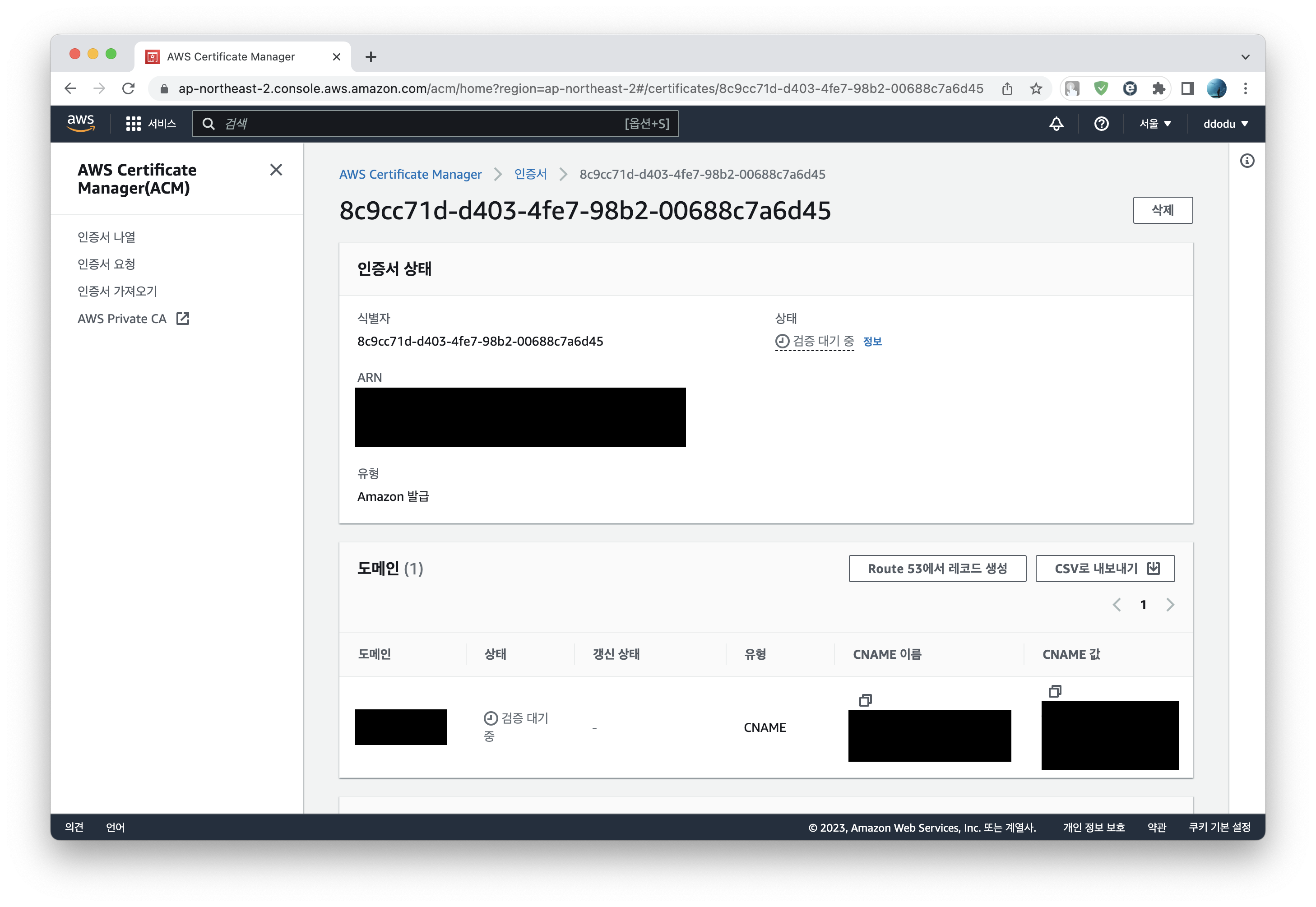Image resolution: width=1316 pixels, height=907 pixels.
Task: Click the CNAME 값 column header
Action: [x=1071, y=654]
